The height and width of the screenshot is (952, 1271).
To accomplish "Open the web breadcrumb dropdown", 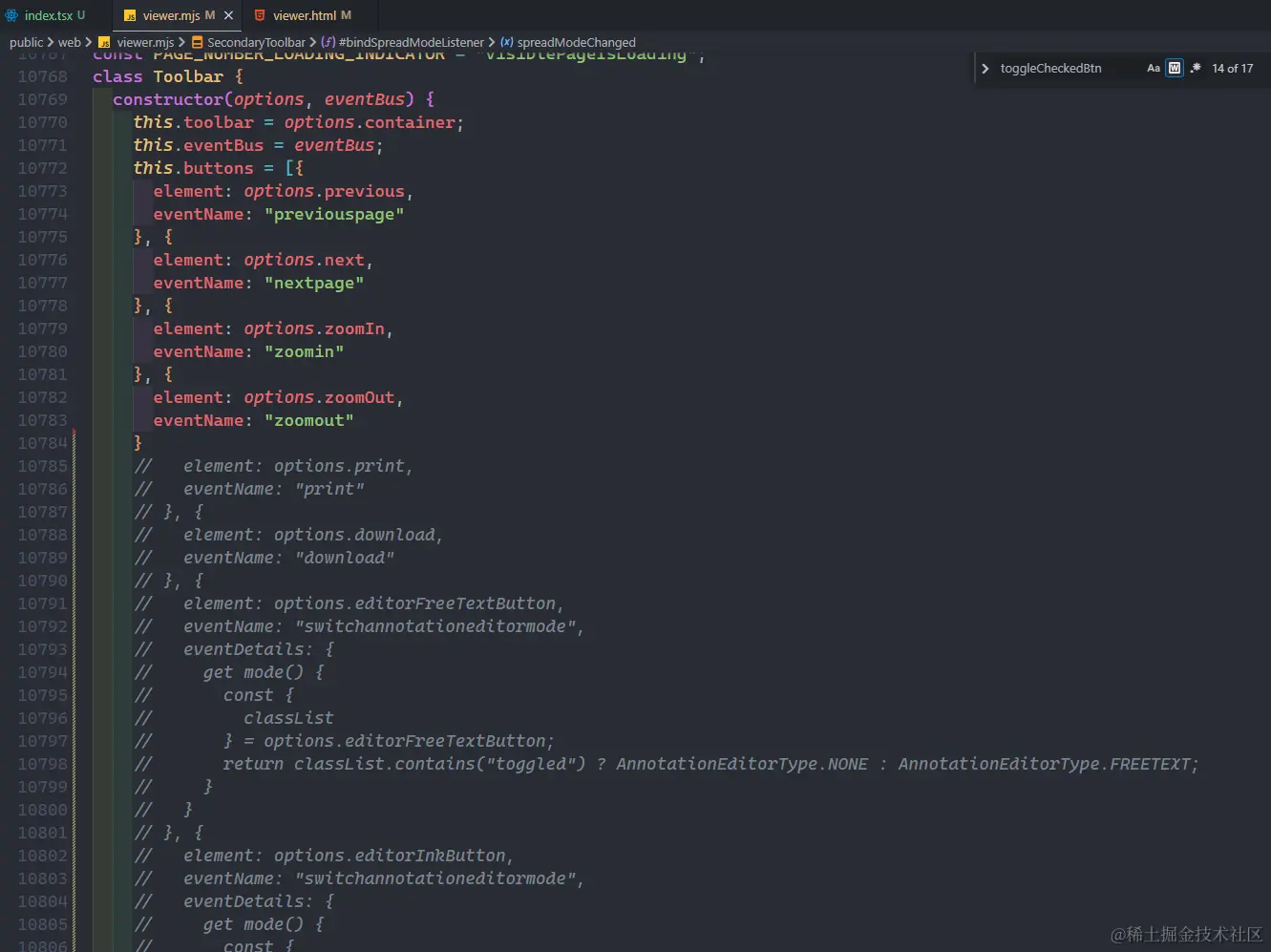I will (69, 42).
